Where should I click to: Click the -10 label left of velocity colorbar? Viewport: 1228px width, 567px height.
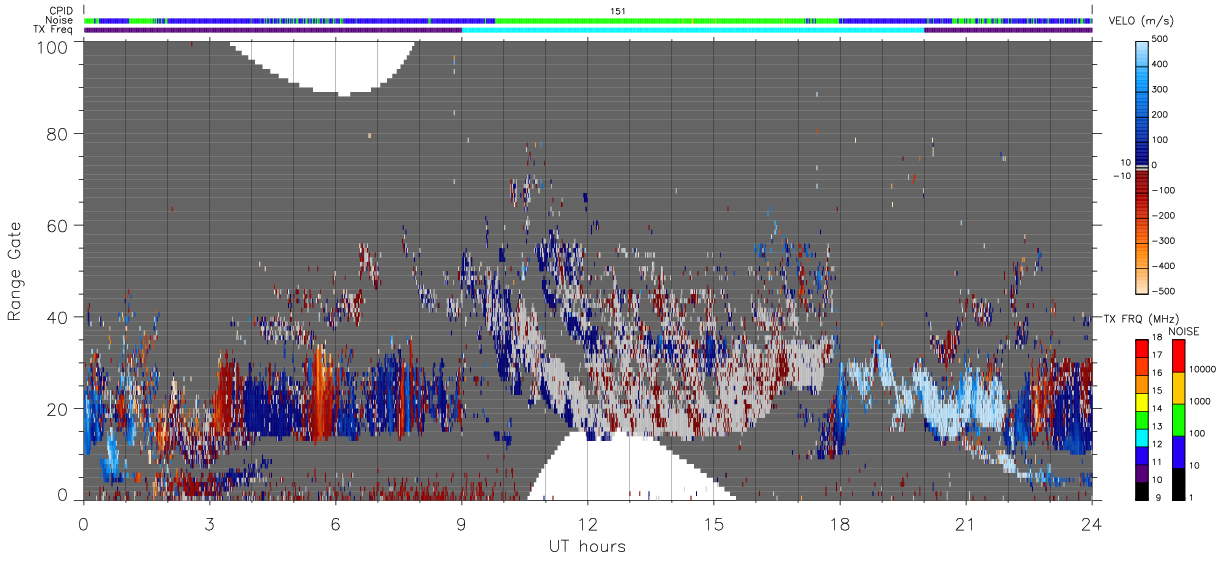[1122, 176]
